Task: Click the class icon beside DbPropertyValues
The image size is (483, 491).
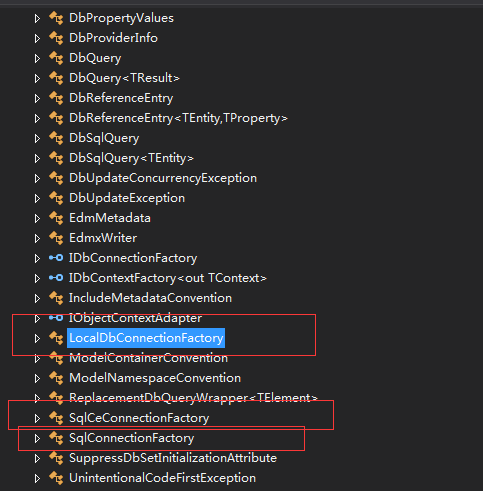Action: click(56, 18)
